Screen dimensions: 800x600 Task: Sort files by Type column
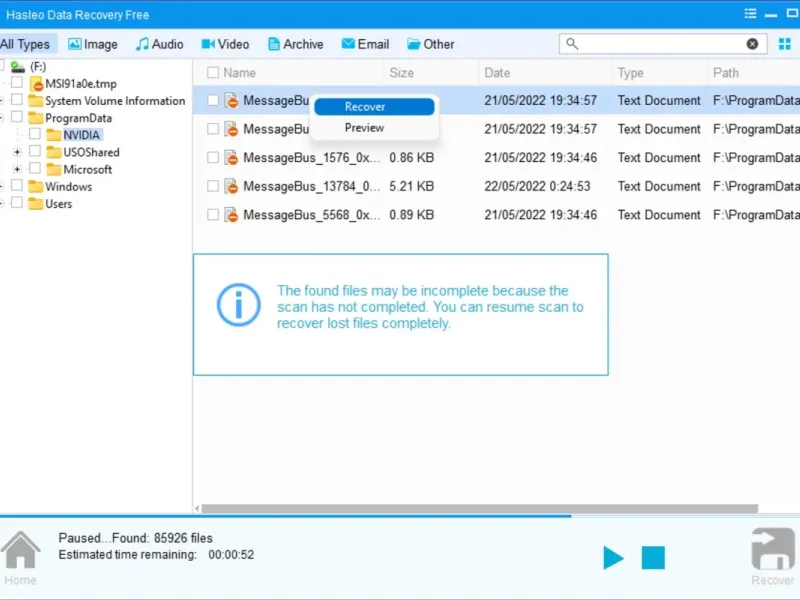(x=630, y=73)
